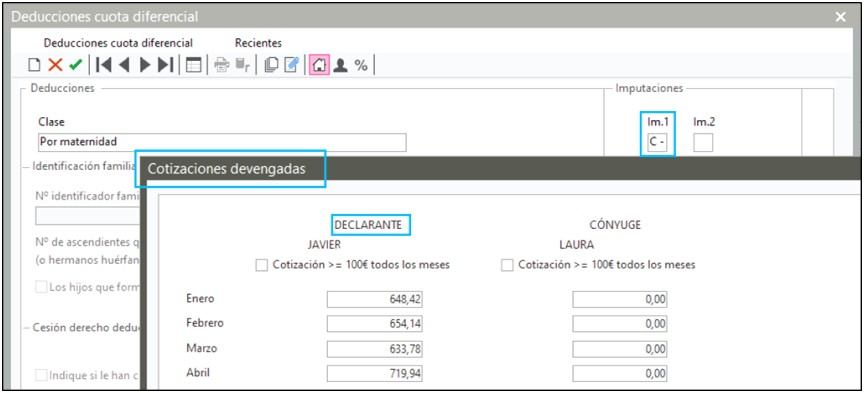Confirm with the green checkmark icon

pos(75,65)
